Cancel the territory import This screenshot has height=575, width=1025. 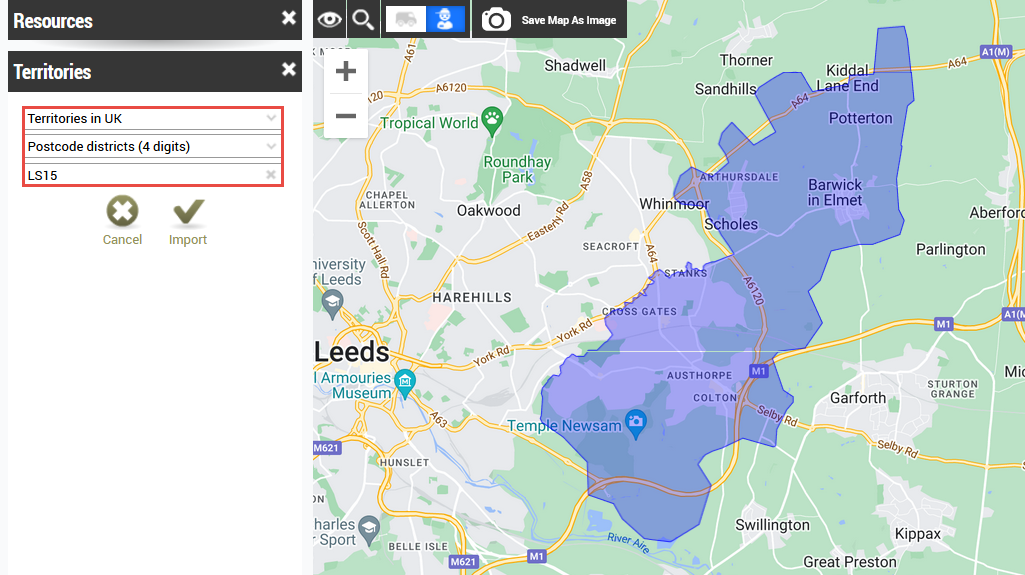coord(122,212)
